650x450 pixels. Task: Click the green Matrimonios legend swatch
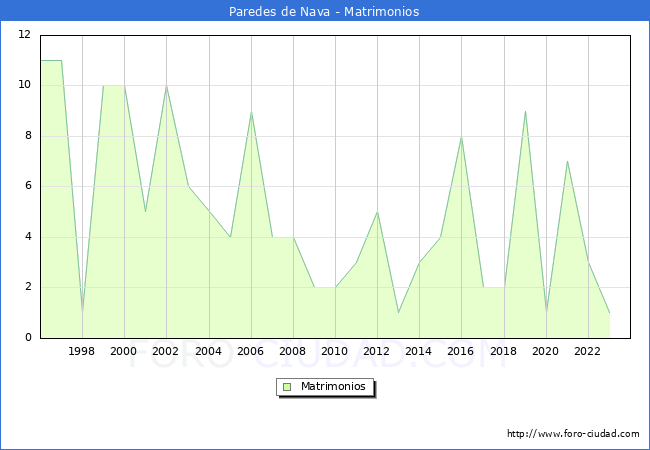pos(287,387)
